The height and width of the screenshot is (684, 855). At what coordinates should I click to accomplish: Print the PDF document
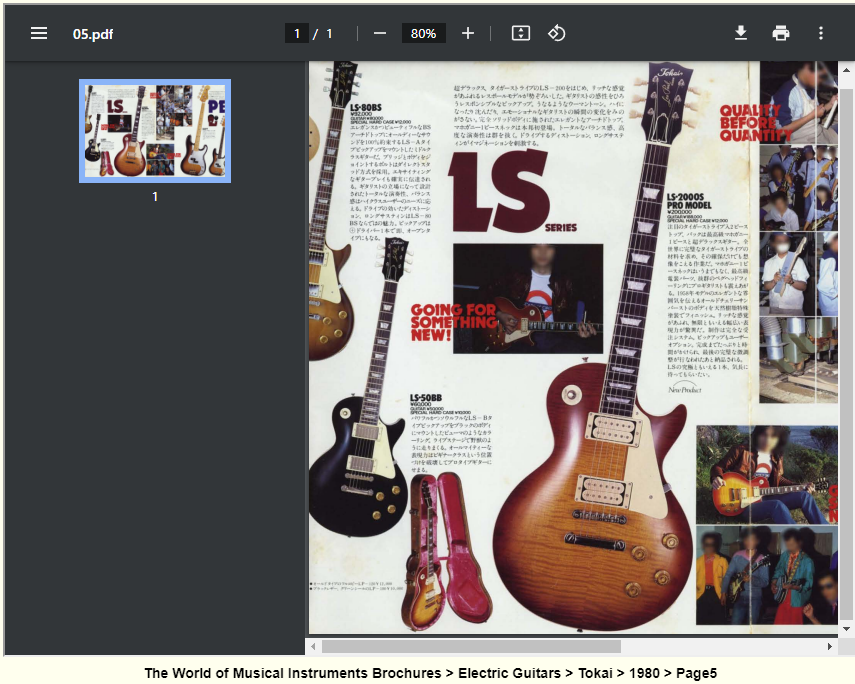pos(781,33)
